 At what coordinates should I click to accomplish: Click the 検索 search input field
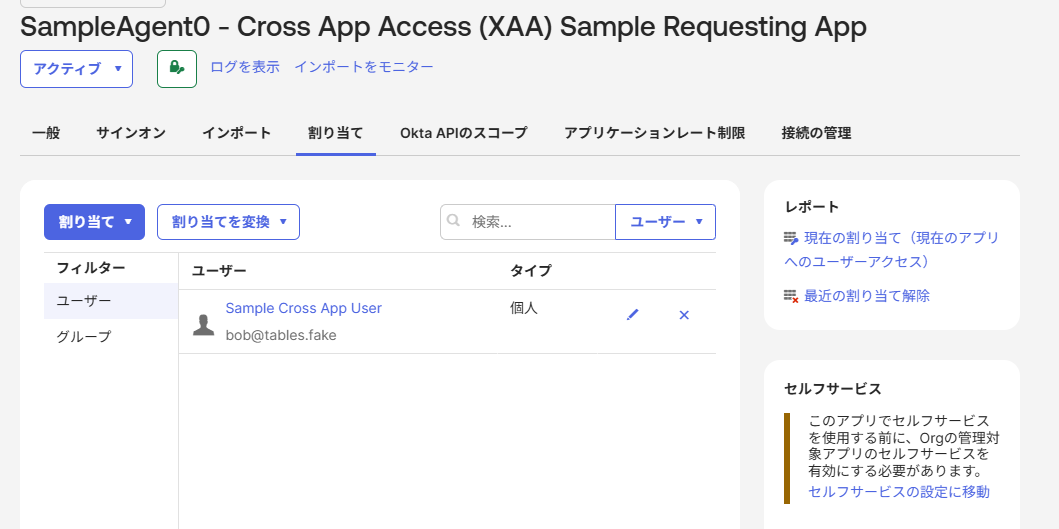tap(538, 222)
